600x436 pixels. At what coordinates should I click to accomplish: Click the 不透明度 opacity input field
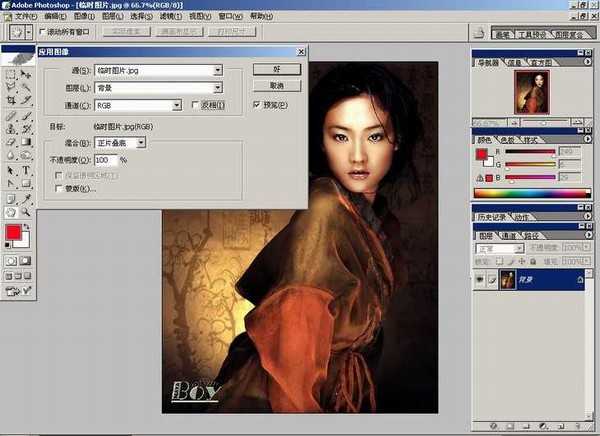coord(106,160)
